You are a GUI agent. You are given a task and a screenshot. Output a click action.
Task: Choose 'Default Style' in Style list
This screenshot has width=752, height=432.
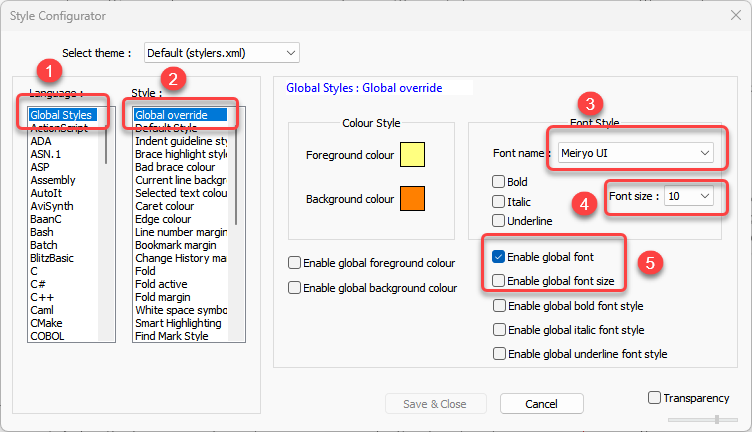click(x=166, y=129)
